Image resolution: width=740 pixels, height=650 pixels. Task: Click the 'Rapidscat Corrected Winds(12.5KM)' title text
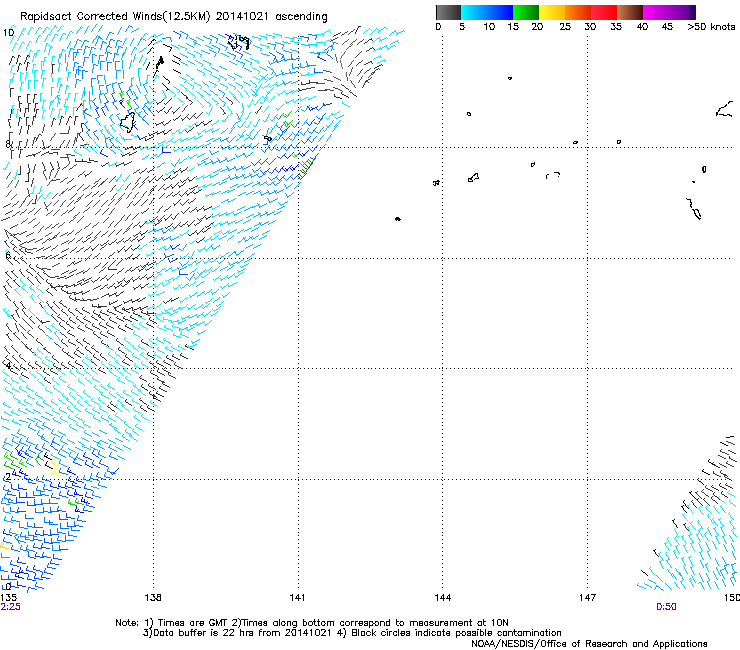tap(115, 17)
